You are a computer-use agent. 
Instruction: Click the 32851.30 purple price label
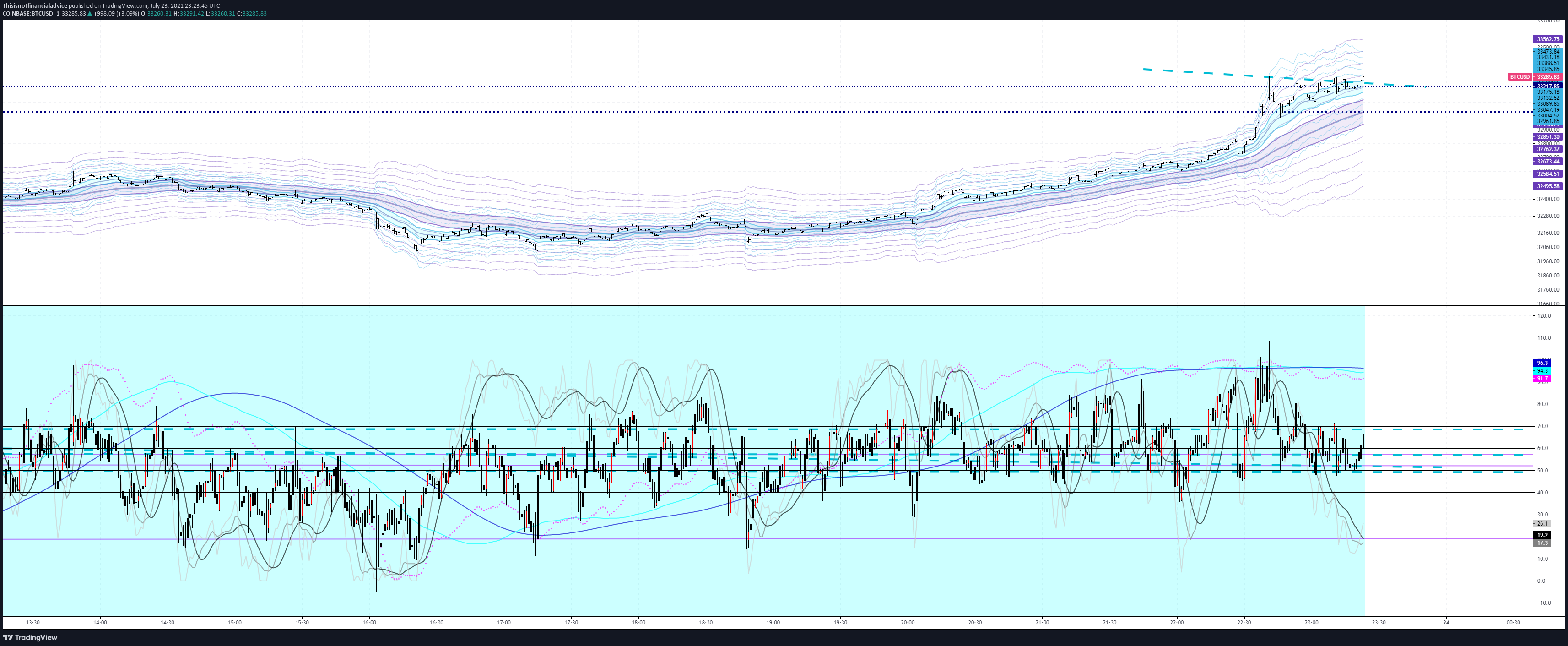click(1548, 137)
